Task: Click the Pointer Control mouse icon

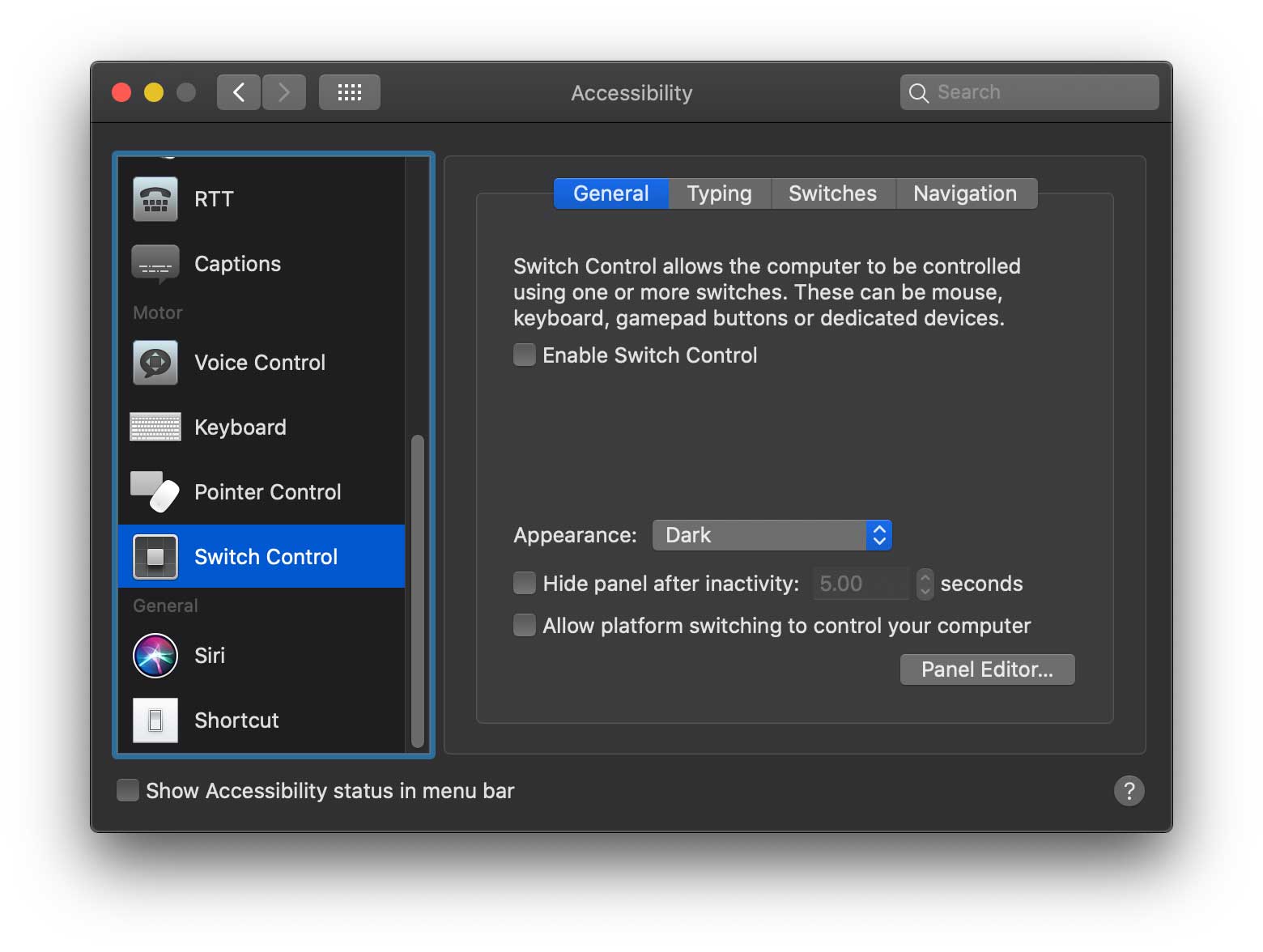Action: pyautogui.click(x=155, y=491)
